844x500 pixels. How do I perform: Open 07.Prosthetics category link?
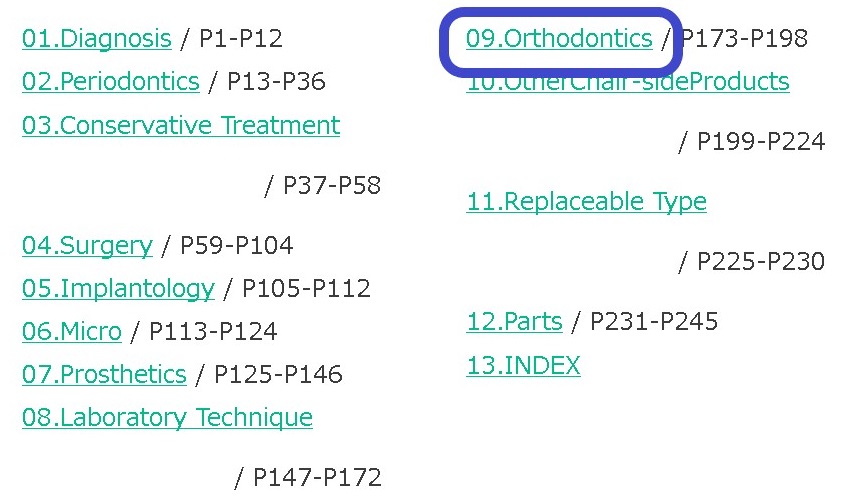pos(104,375)
